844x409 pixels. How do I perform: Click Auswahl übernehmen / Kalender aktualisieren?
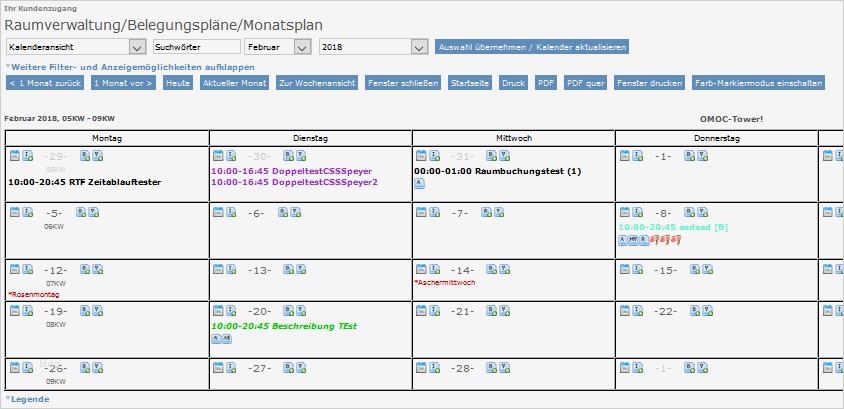pos(532,47)
